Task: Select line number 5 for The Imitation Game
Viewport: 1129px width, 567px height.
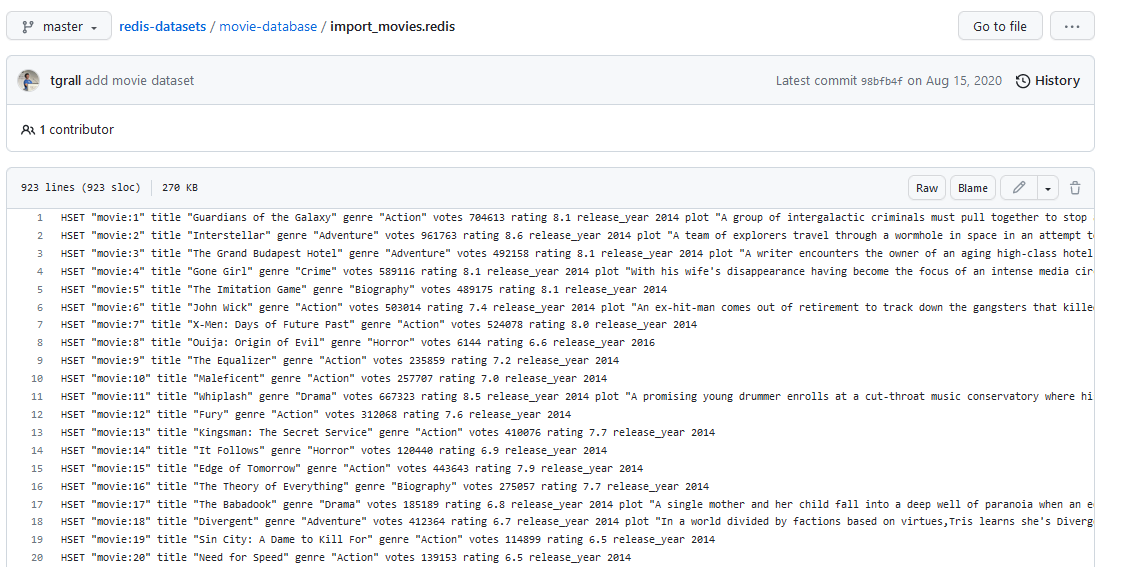Action: pyautogui.click(x=39, y=289)
